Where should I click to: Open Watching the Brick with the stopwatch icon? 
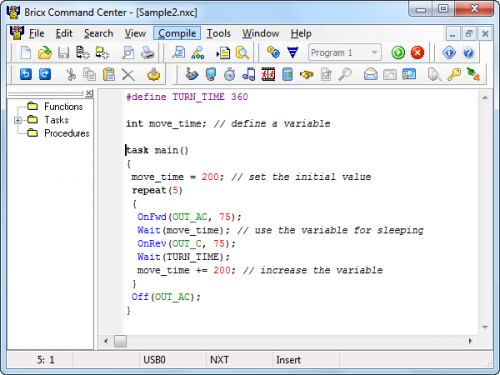pyautogui.click(x=230, y=74)
